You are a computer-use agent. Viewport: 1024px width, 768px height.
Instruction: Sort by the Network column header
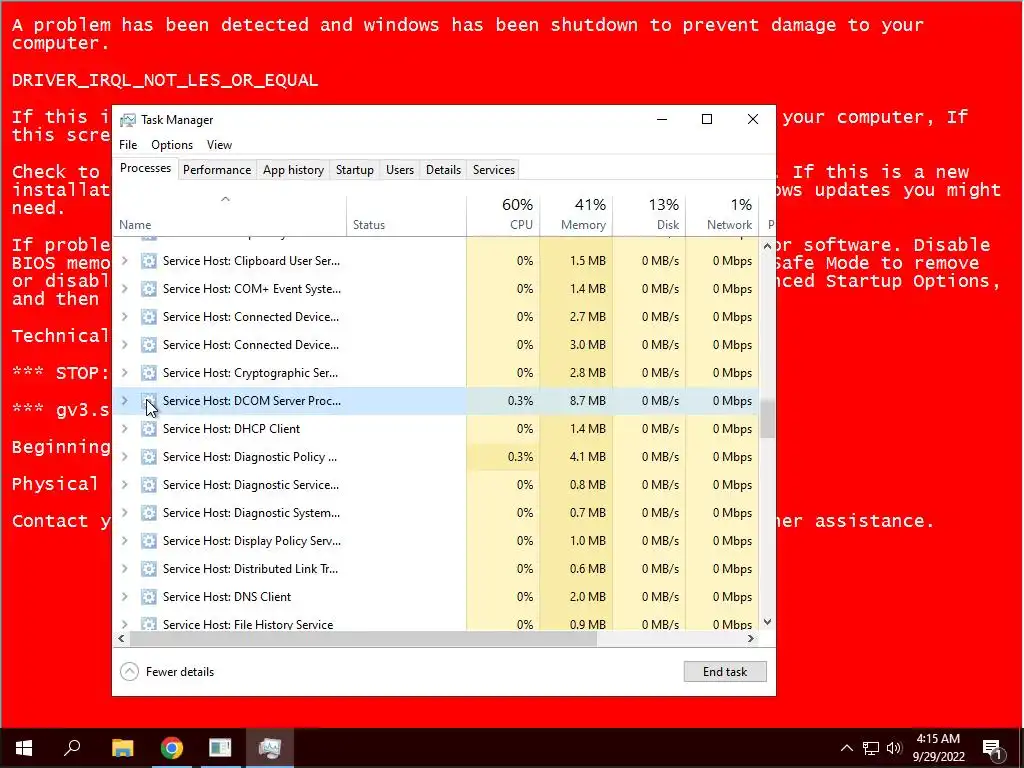pos(722,215)
